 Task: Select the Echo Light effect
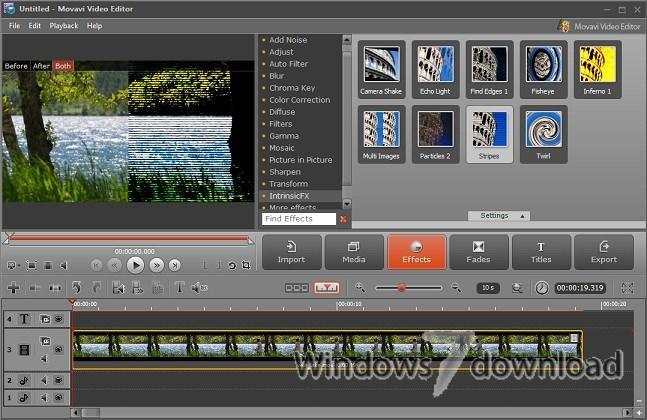pyautogui.click(x=435, y=69)
